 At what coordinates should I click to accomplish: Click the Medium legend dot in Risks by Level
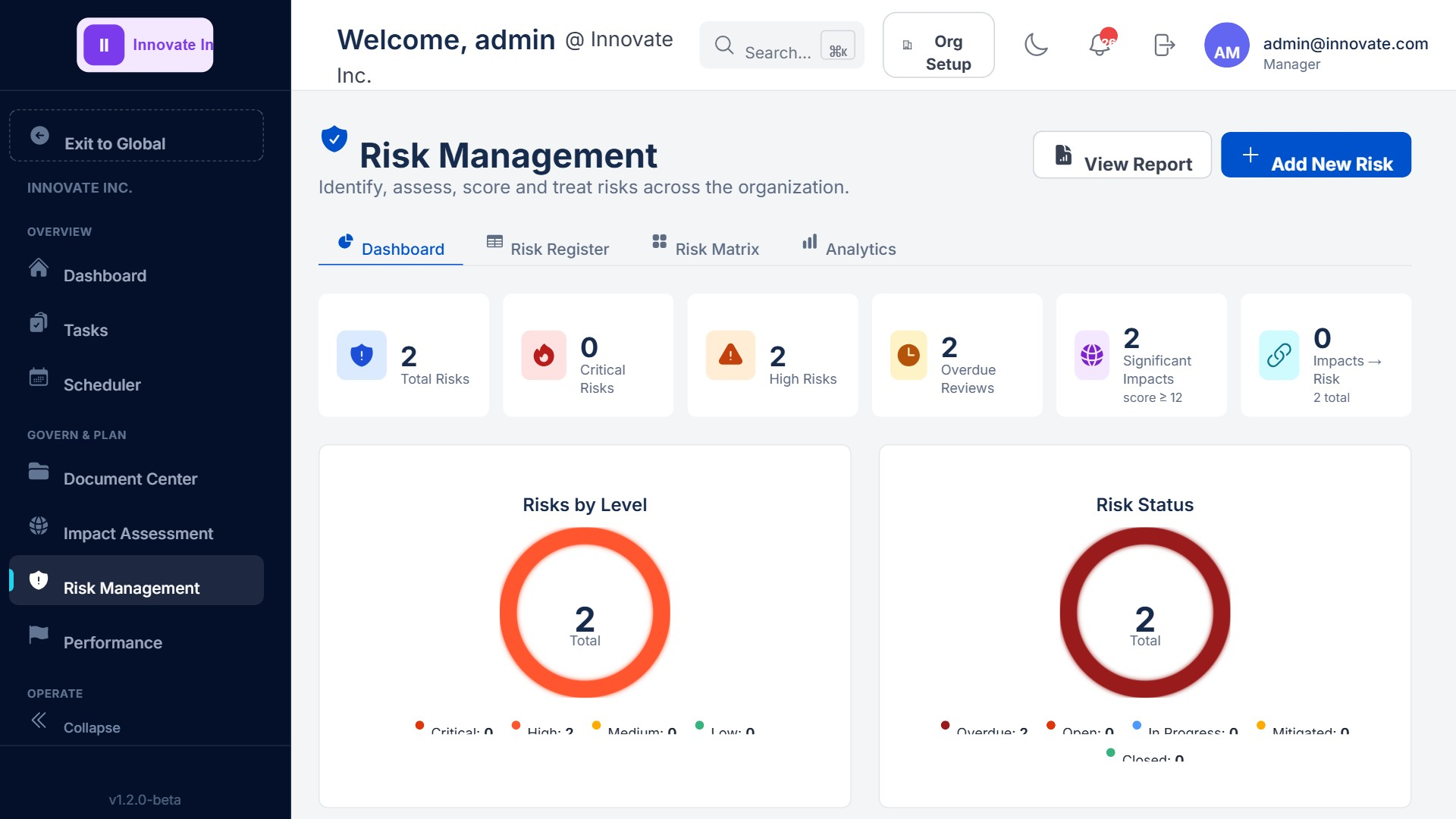click(596, 725)
